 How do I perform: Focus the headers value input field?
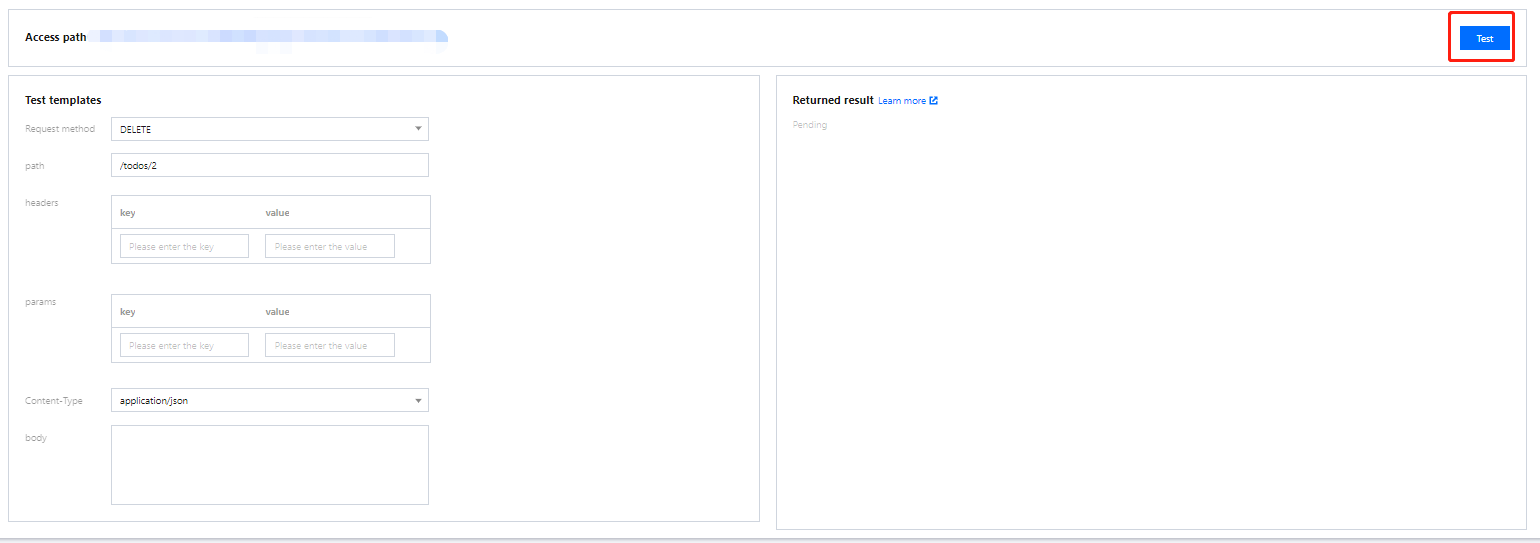point(330,246)
